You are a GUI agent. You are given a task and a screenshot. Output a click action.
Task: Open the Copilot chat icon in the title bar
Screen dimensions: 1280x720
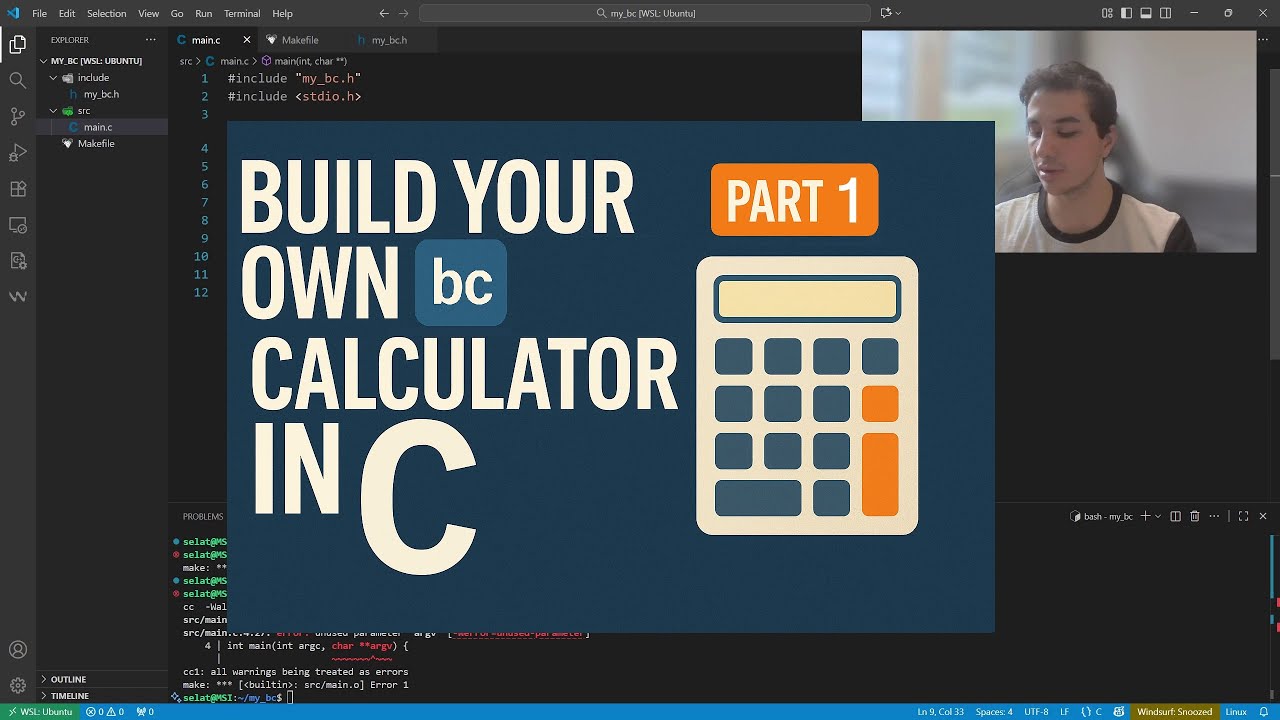[x=885, y=13]
